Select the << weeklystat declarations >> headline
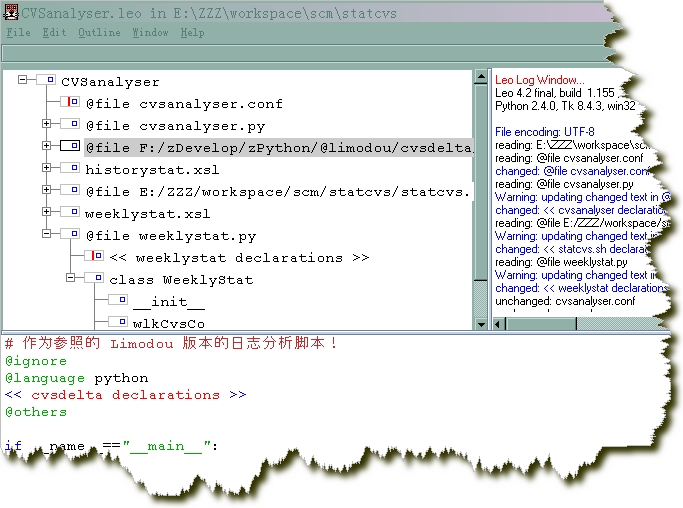This screenshot has width=683, height=508. (x=239, y=258)
